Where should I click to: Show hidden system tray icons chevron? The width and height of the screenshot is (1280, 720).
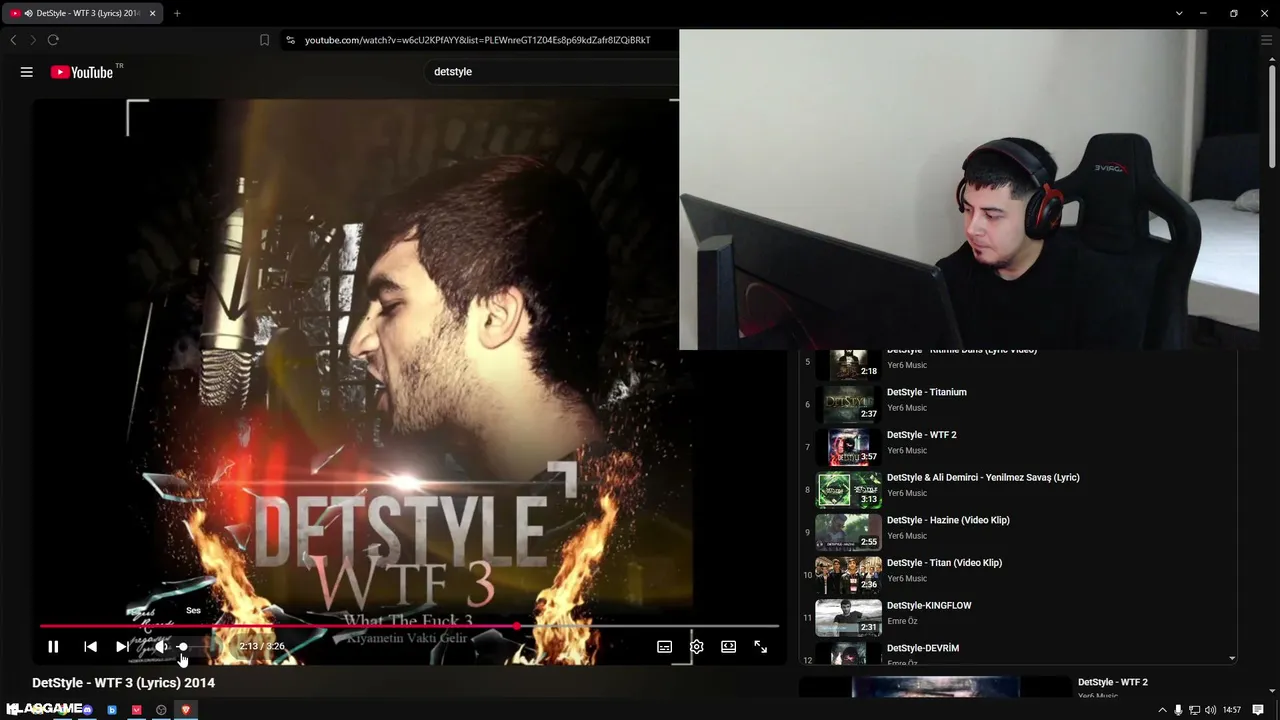coord(1162,710)
